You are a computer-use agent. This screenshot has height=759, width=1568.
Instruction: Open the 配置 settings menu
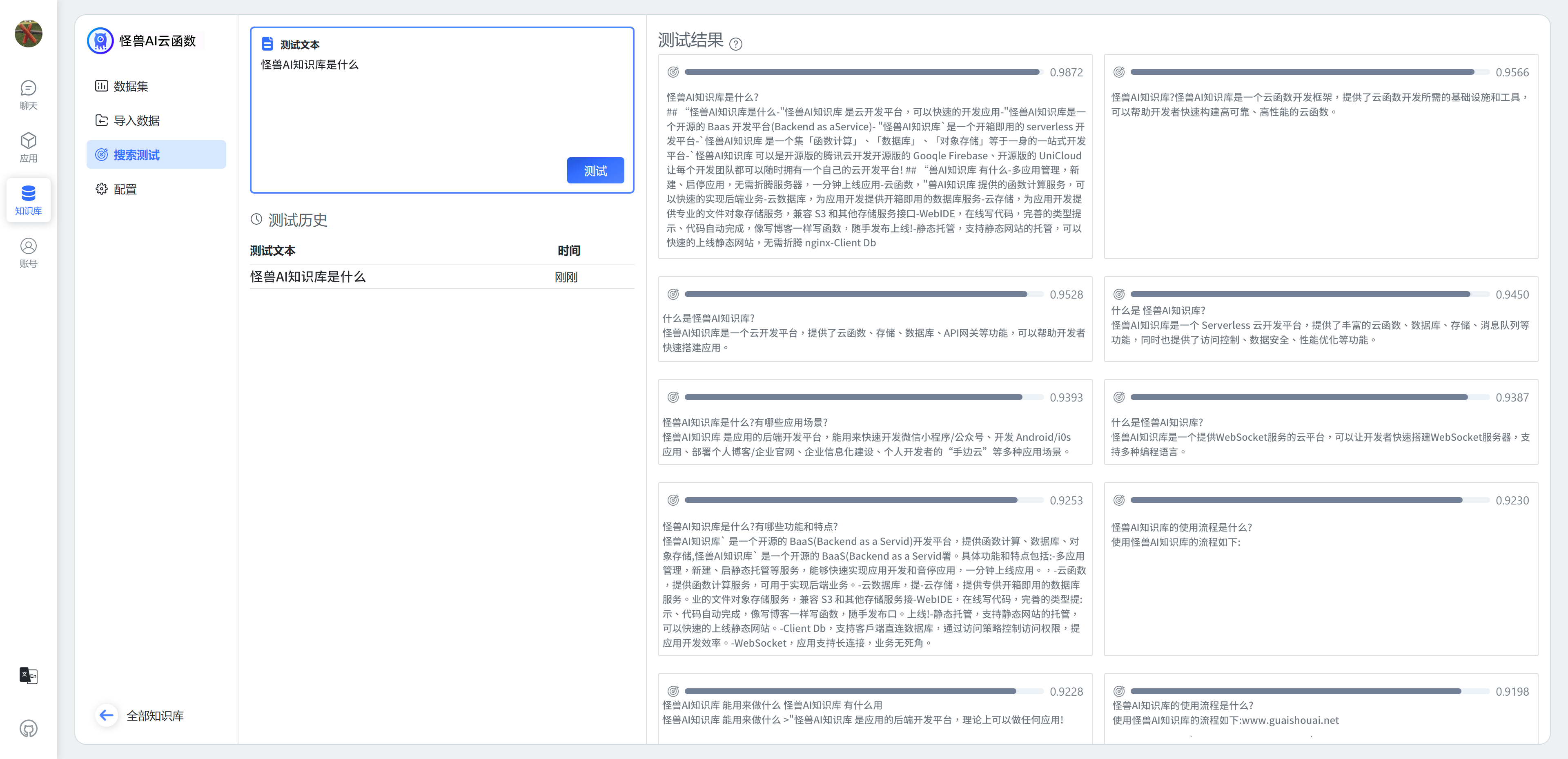point(156,189)
